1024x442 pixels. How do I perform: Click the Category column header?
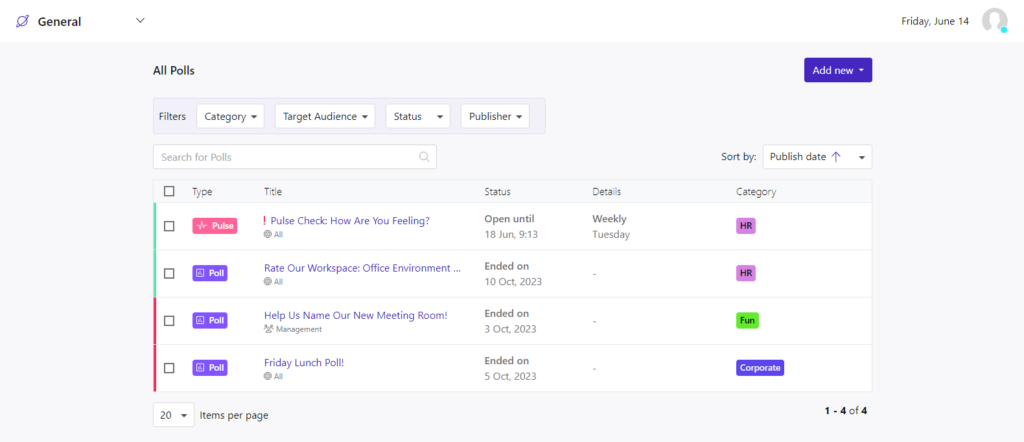(756, 191)
